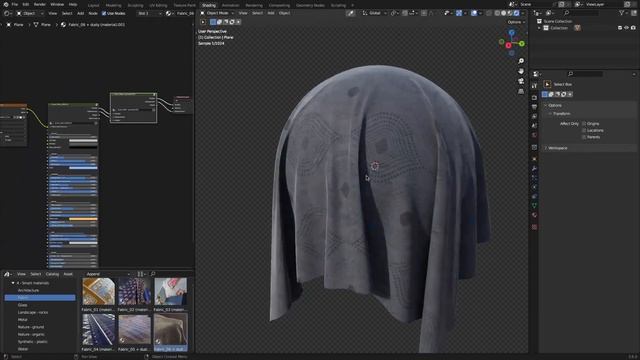The width and height of the screenshot is (640, 360).
Task: Toggle camera view icon in viewport
Action: pos(521,81)
